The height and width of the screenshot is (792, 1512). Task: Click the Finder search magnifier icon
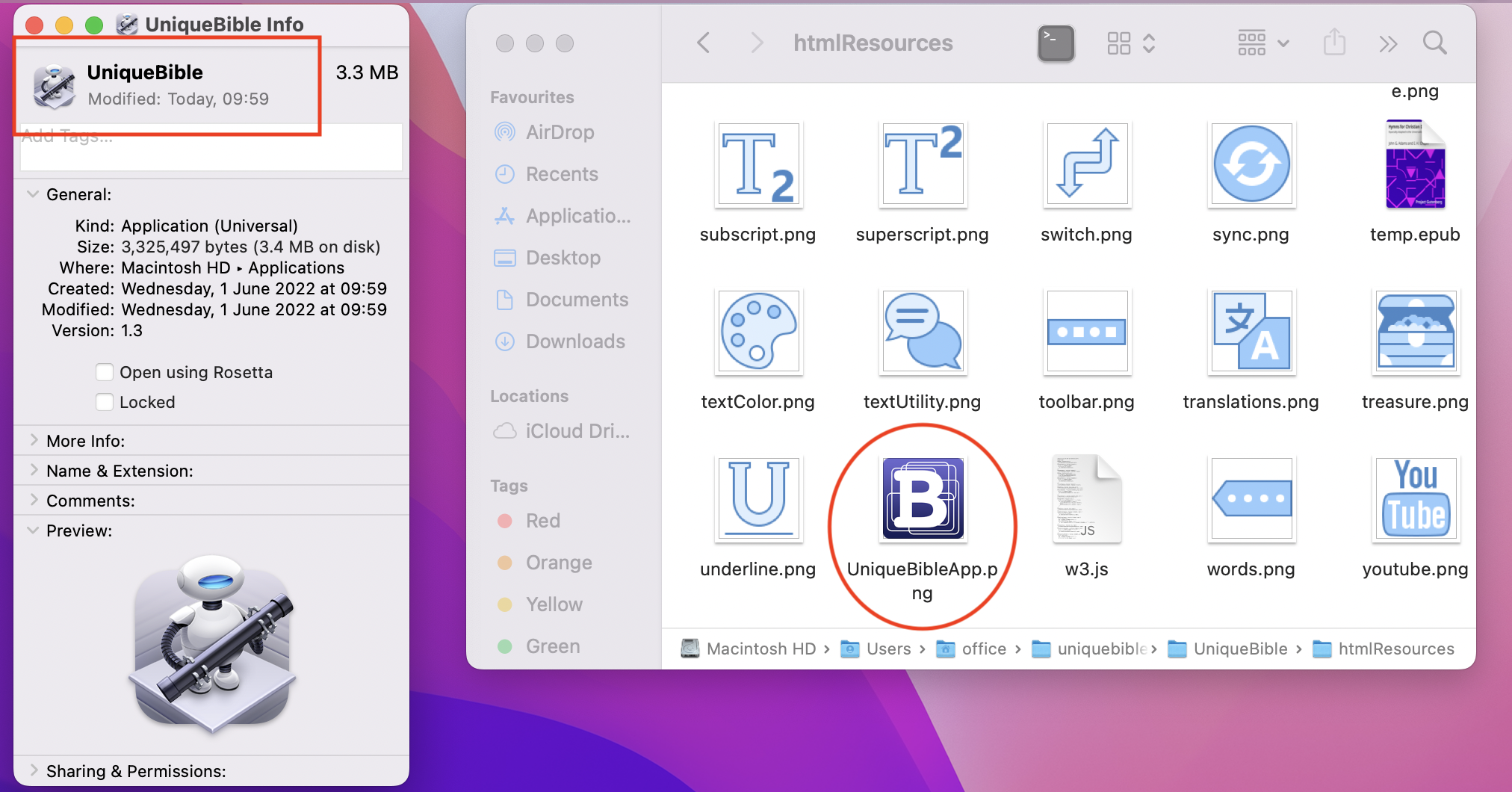(x=1435, y=43)
